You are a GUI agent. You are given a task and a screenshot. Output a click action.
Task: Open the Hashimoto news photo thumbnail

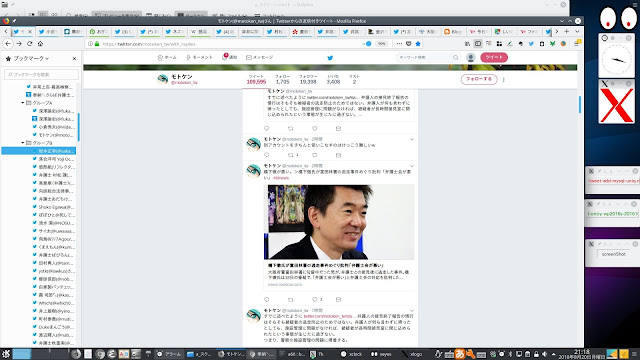click(339, 222)
